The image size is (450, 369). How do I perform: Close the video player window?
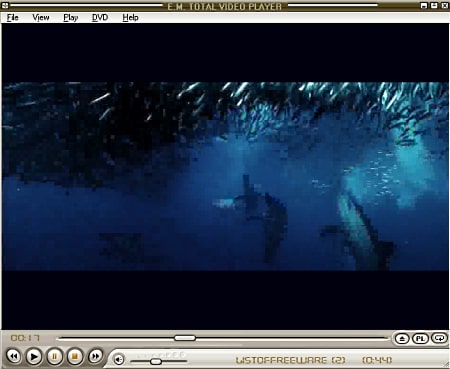(x=445, y=5)
